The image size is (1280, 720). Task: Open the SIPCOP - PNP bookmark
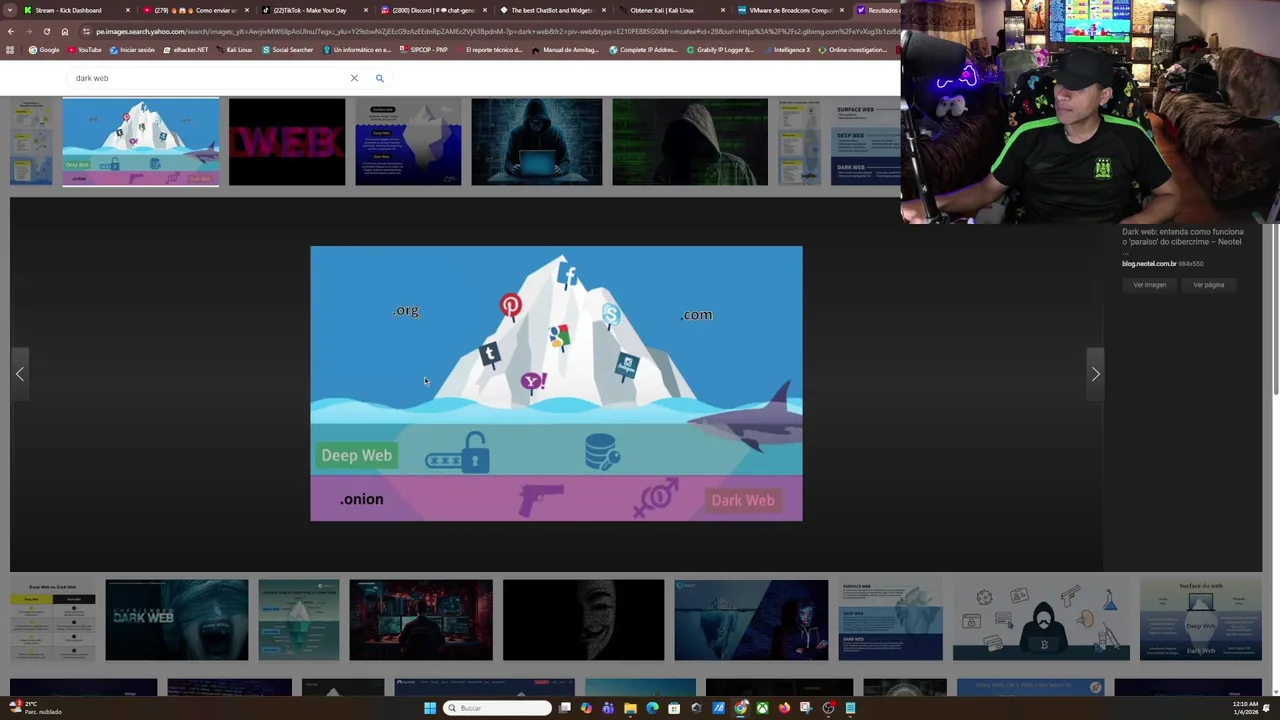pyautogui.click(x=424, y=50)
